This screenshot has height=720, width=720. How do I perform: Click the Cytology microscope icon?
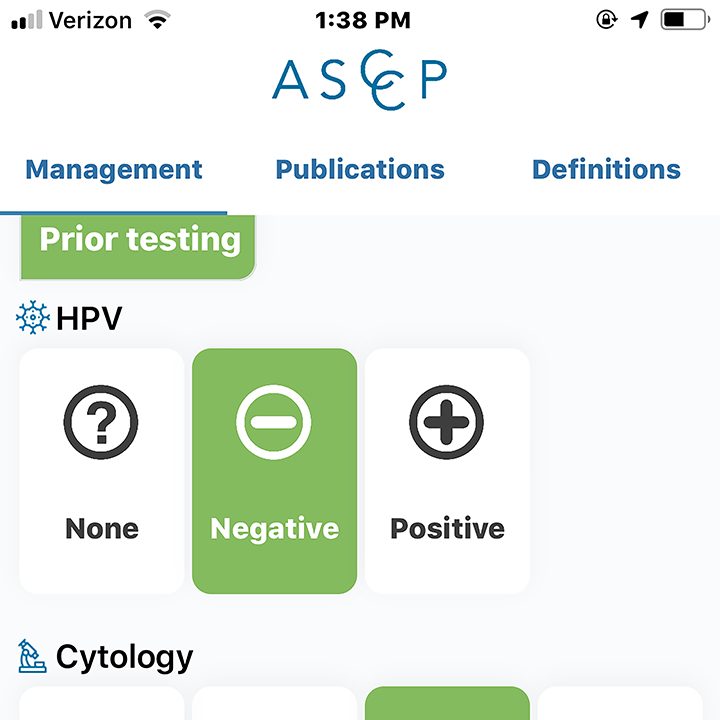click(x=32, y=656)
